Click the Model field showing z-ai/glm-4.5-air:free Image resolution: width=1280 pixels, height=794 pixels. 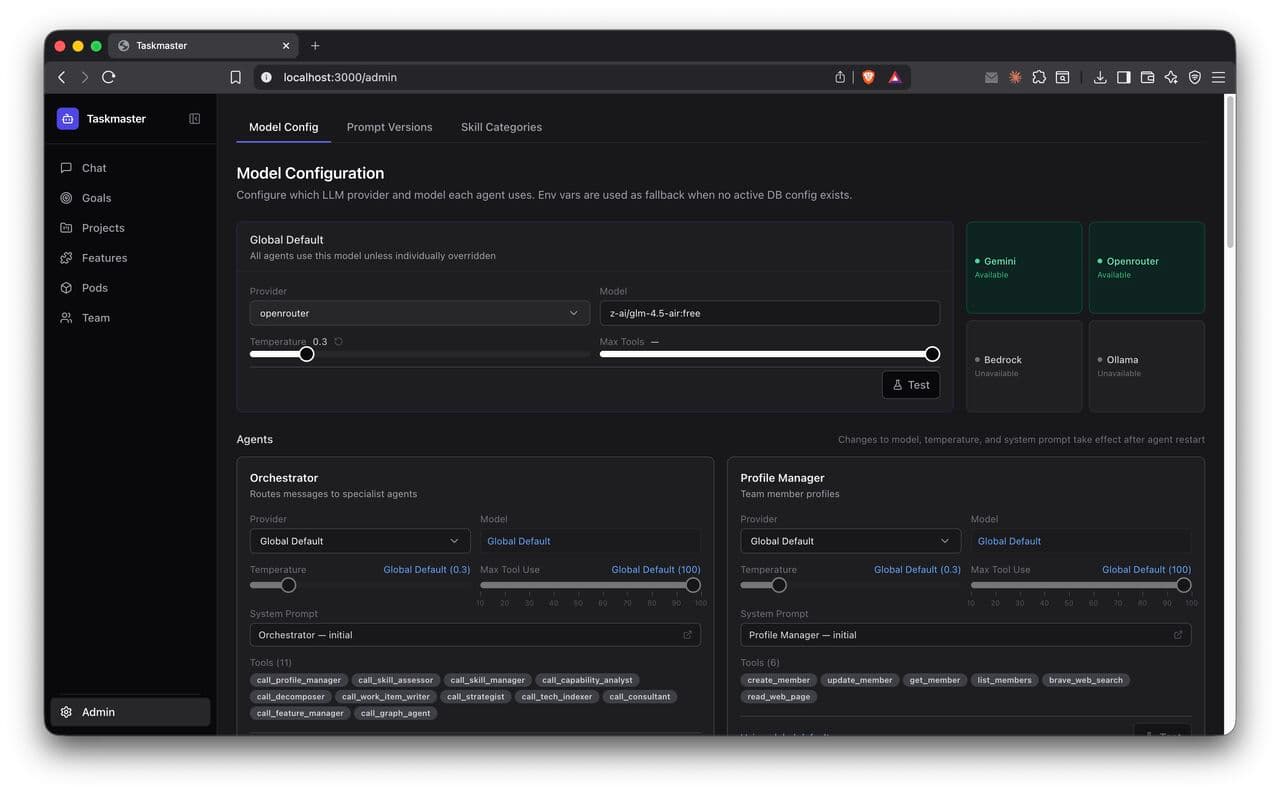click(x=769, y=312)
